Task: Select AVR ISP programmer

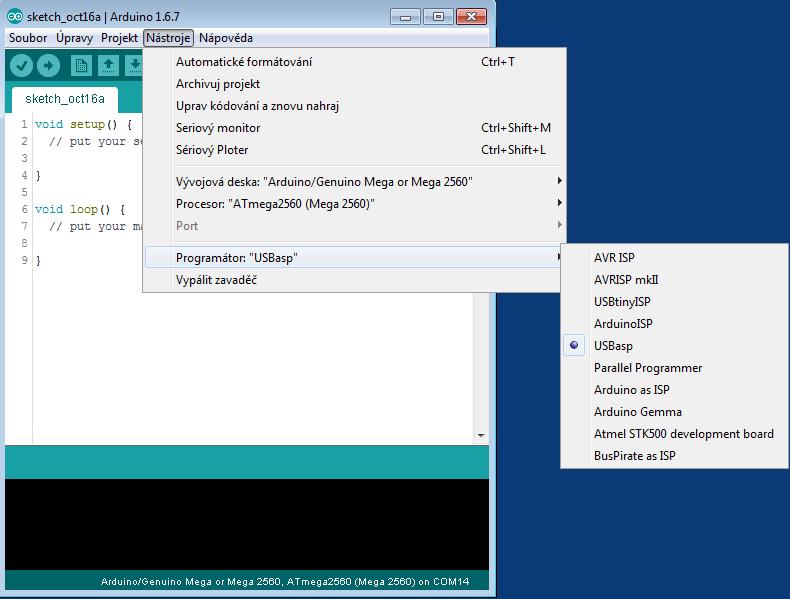Action: [614, 258]
